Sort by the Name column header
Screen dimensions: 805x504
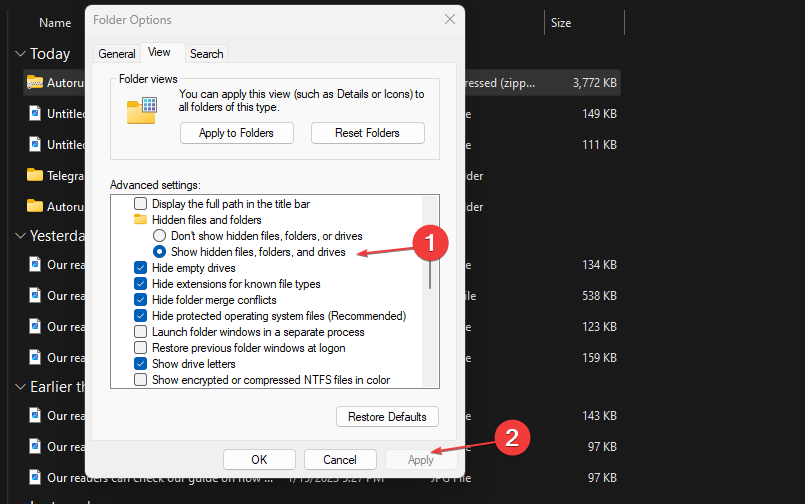[55, 23]
